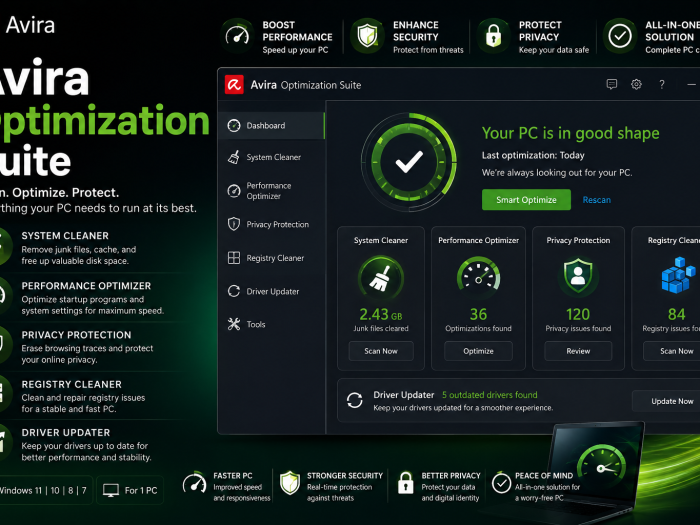700x525 pixels.
Task: Go to Privacy Protection in sidebar
Action: [271, 224]
